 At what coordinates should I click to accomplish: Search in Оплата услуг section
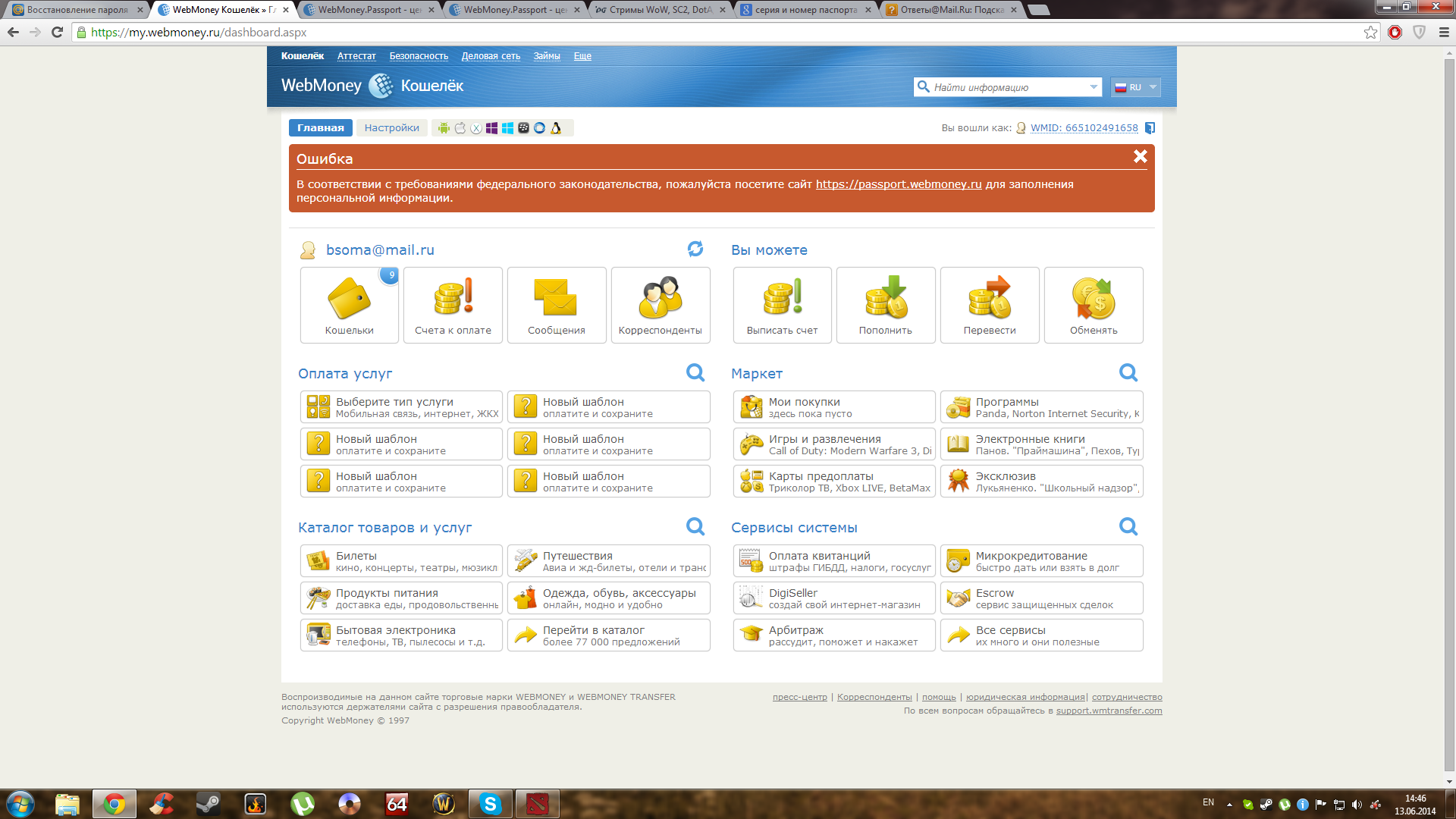(x=695, y=372)
